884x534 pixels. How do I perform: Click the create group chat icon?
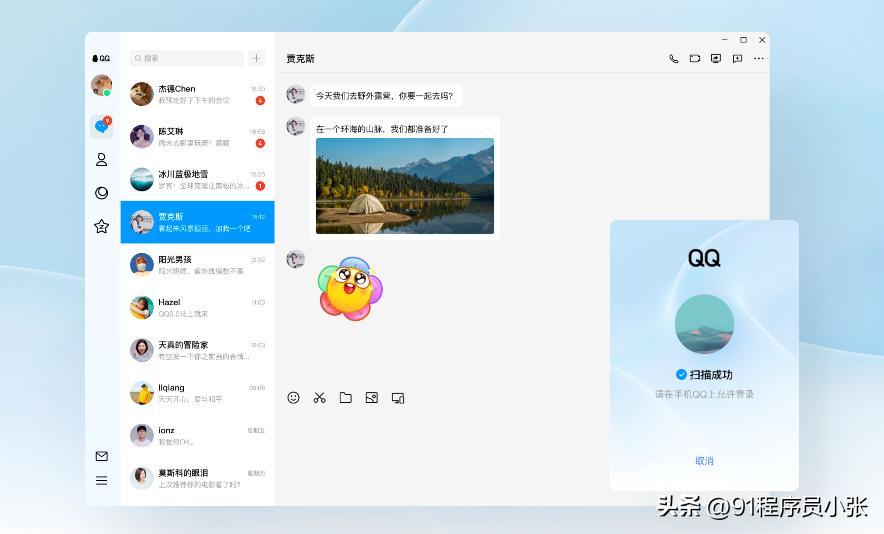pos(737,58)
